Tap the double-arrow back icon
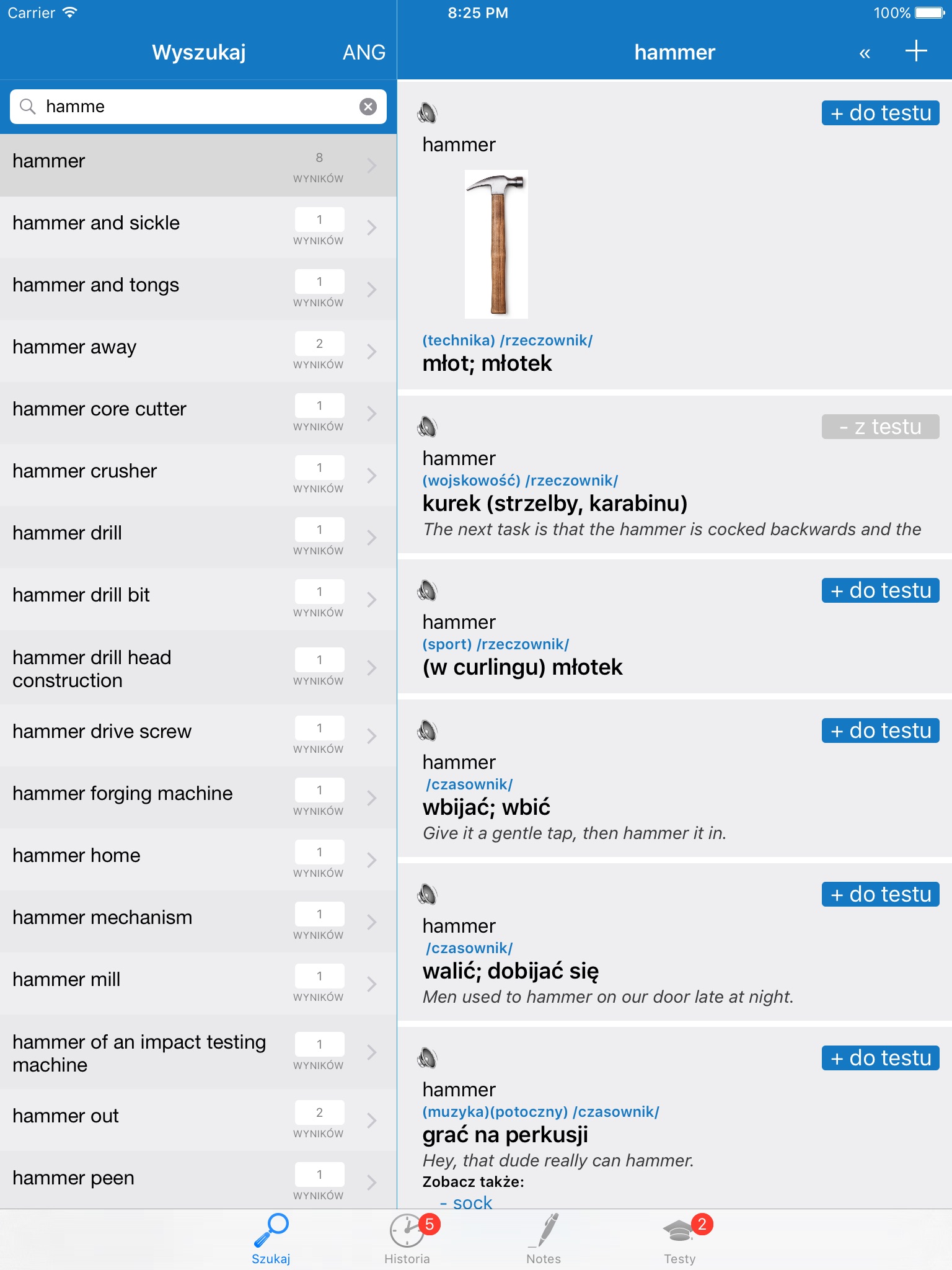The width and height of the screenshot is (952, 1270). point(865,53)
